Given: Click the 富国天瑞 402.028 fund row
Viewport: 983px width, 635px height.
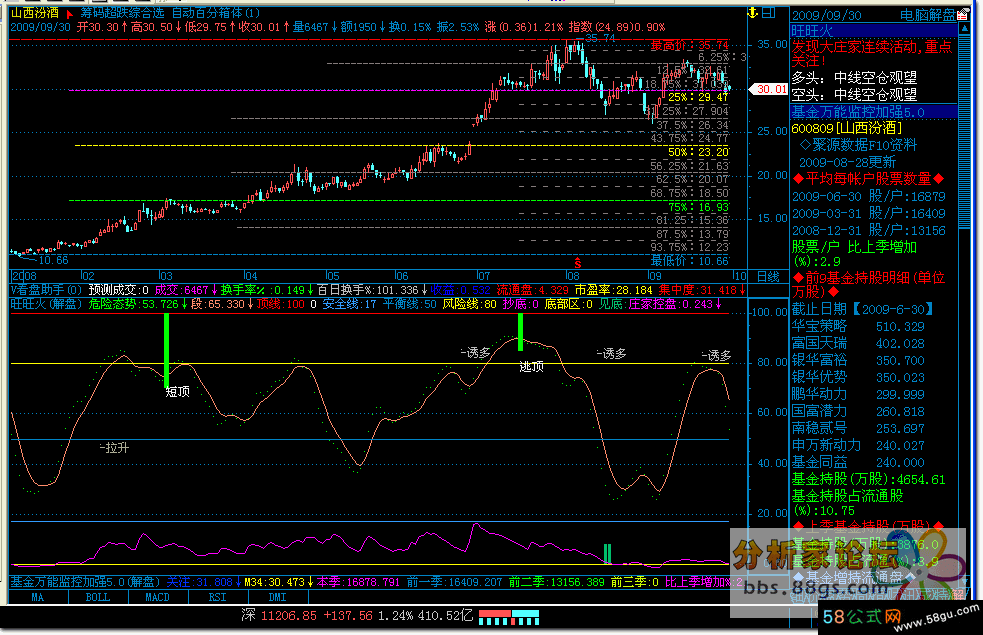Looking at the screenshot, I should [858, 343].
